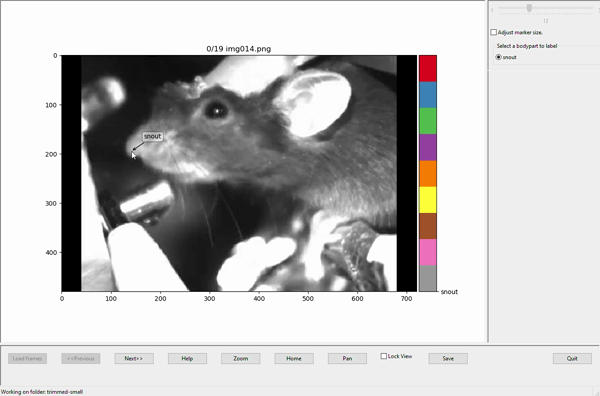Click the Next>> button

click(x=134, y=359)
